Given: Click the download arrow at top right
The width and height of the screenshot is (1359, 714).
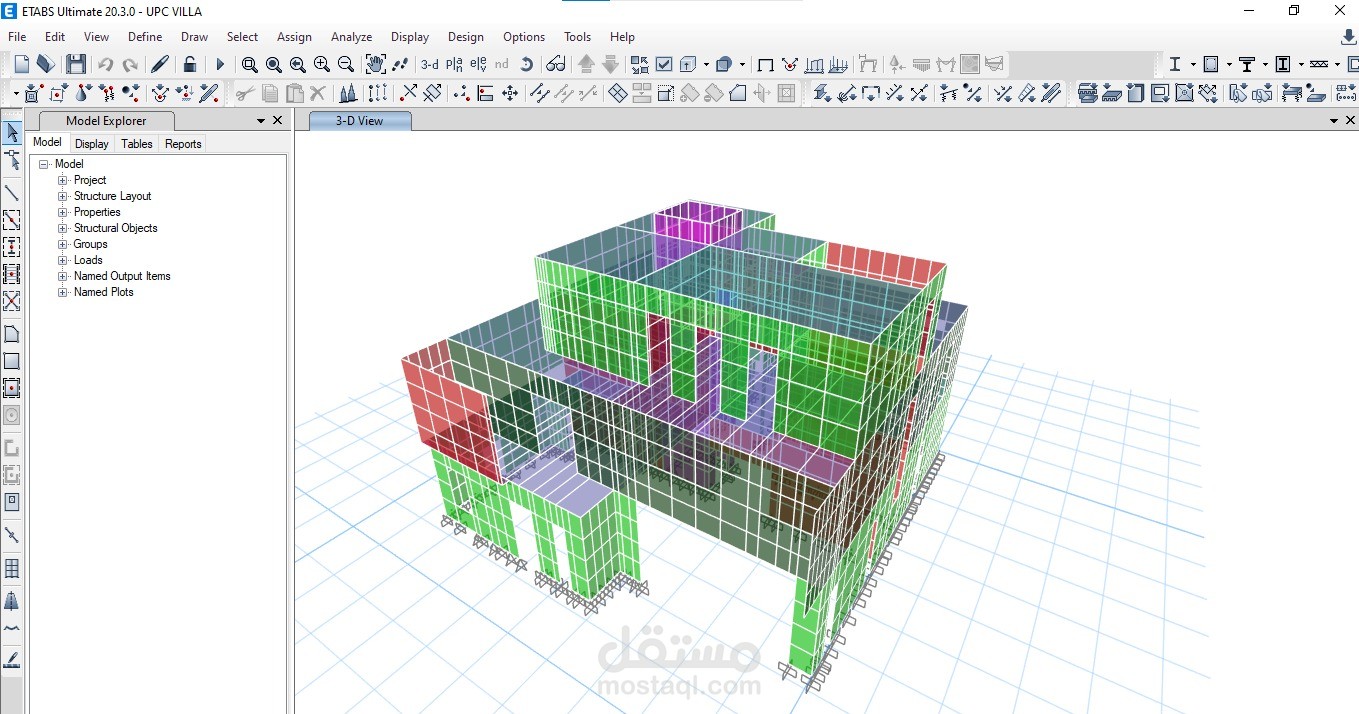Looking at the screenshot, I should coord(1349,37).
